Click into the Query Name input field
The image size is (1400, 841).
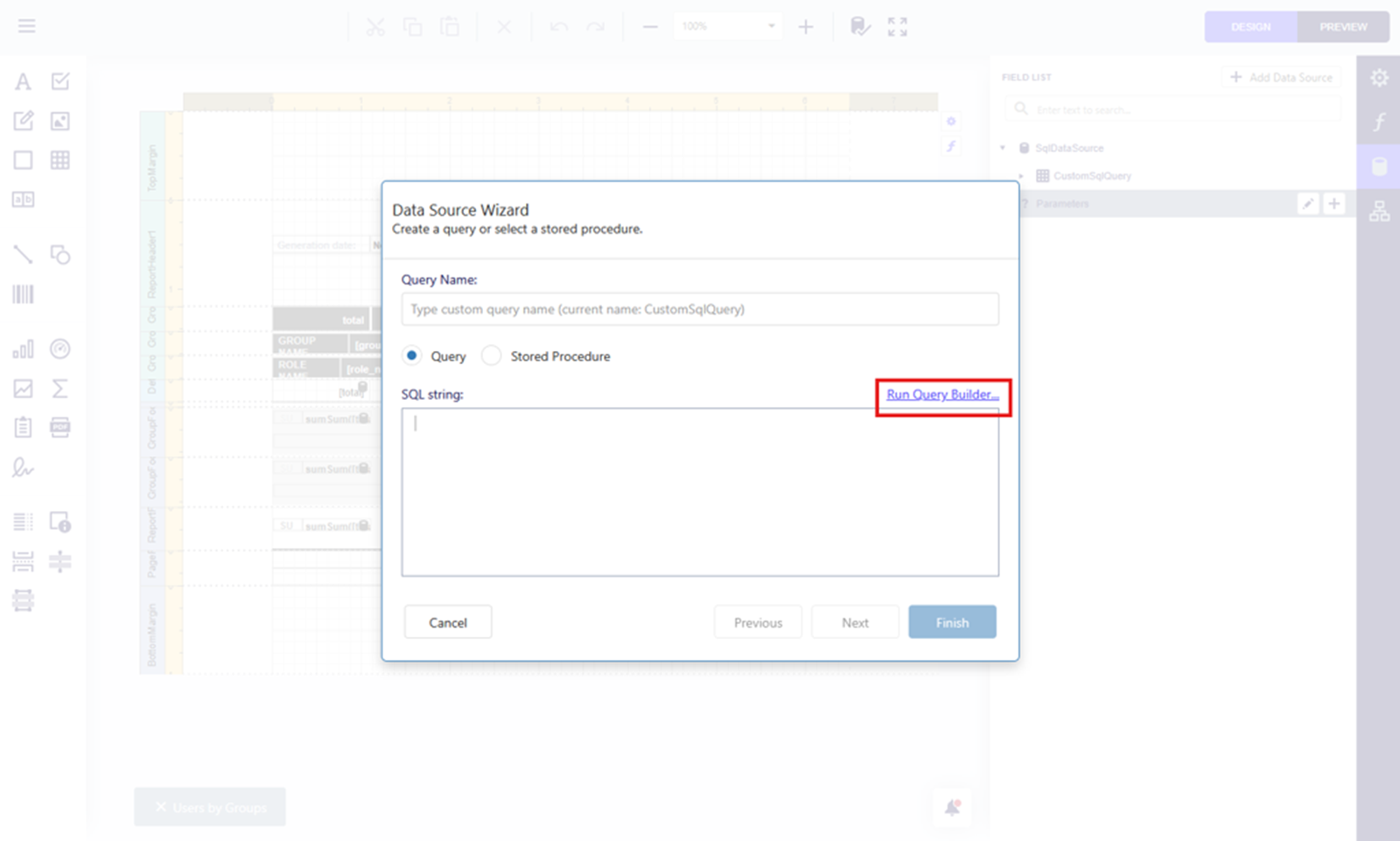[x=699, y=309]
